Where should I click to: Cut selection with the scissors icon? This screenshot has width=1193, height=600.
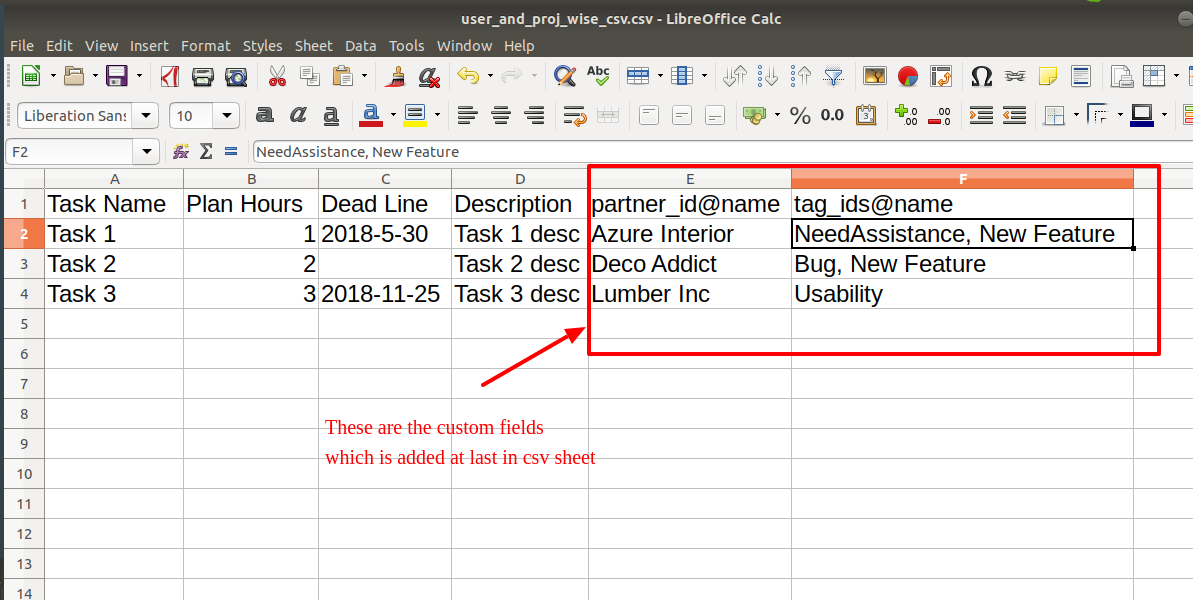(x=278, y=75)
